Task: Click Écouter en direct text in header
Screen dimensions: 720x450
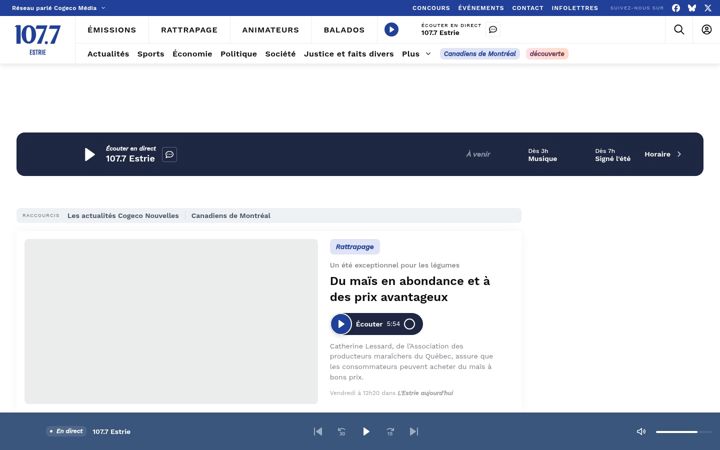Action: [451, 25]
